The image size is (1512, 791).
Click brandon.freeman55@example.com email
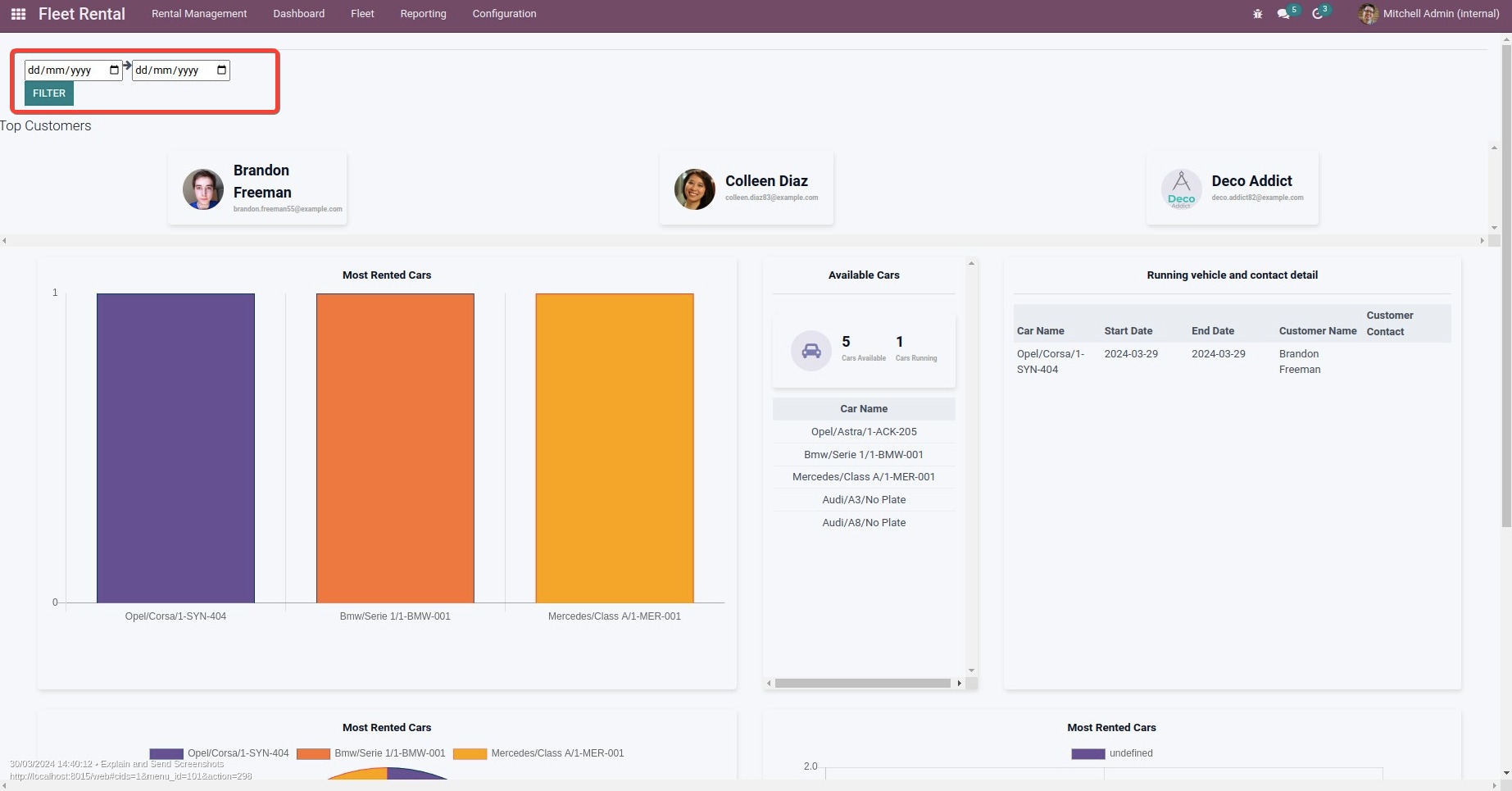[288, 209]
